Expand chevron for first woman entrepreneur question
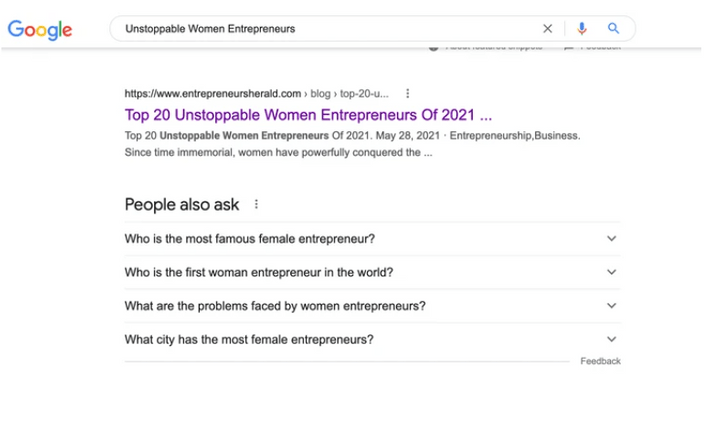The image size is (720, 424). click(x=612, y=272)
